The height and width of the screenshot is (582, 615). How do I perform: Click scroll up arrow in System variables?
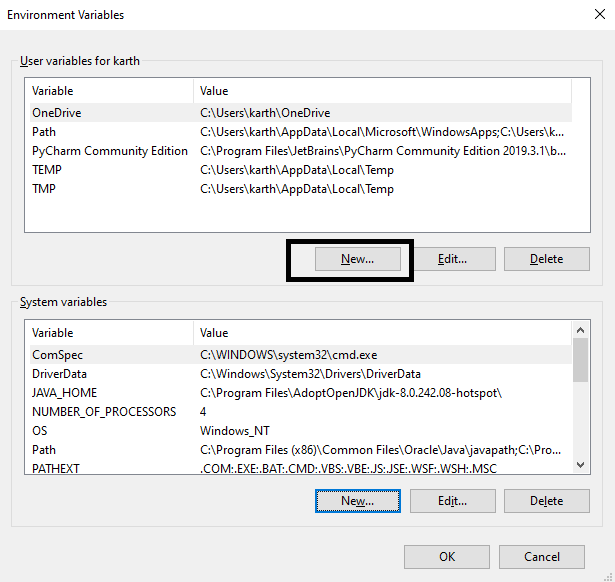coord(580,330)
